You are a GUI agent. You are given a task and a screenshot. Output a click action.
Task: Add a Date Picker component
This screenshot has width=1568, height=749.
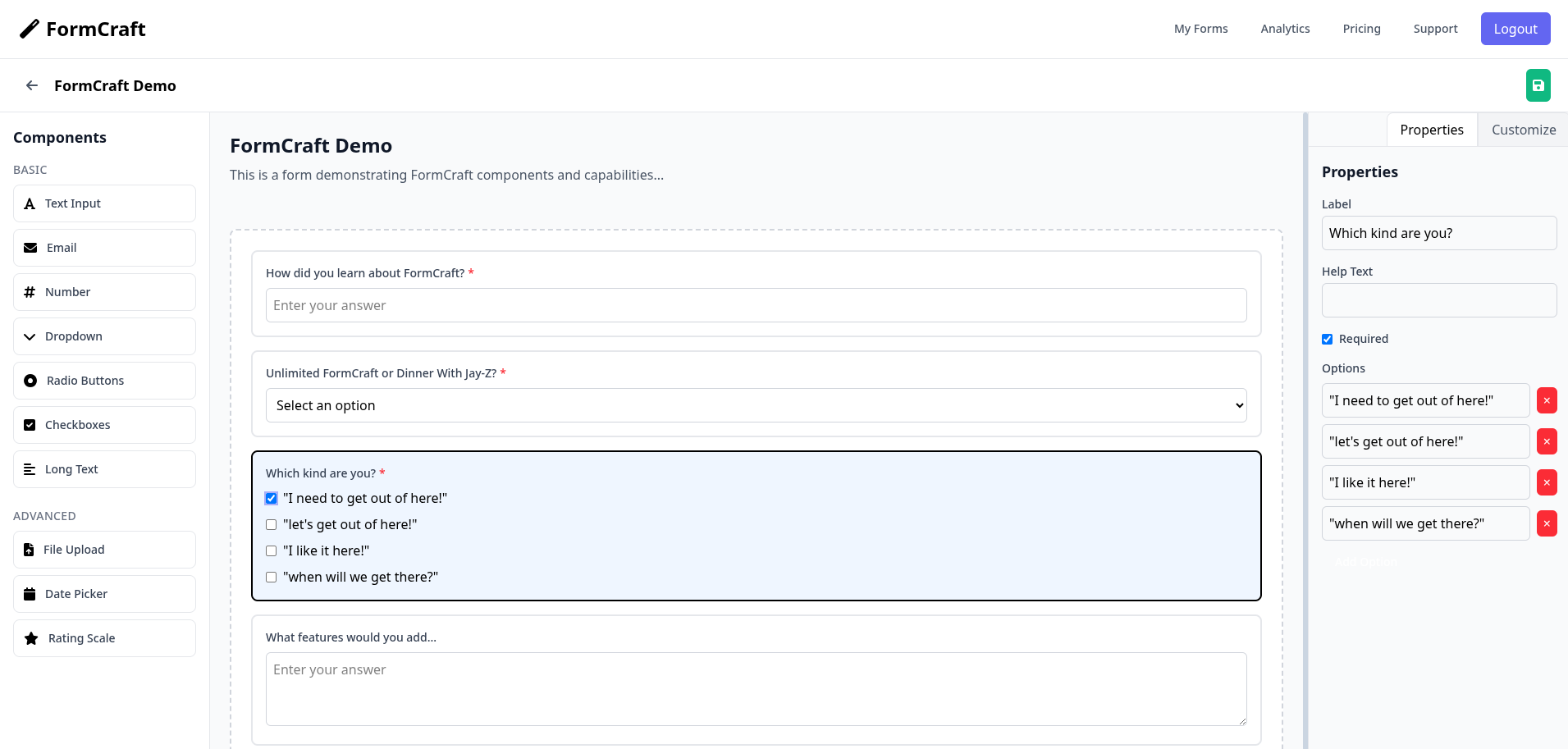pos(104,594)
